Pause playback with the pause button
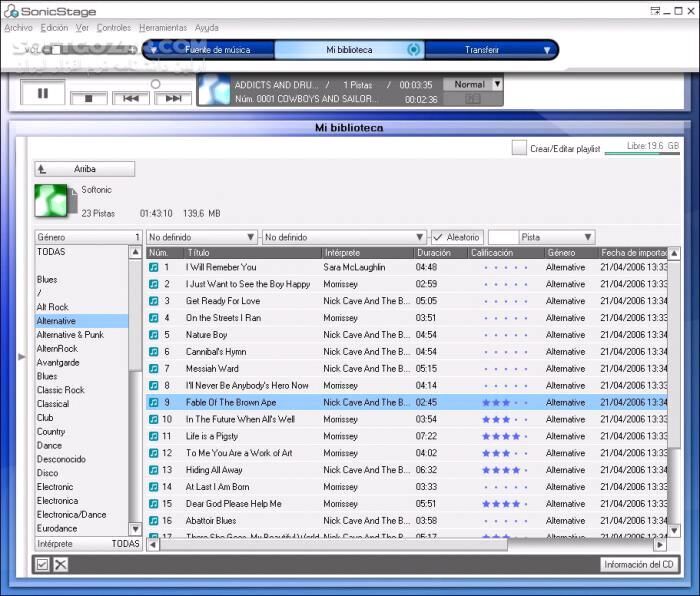Image resolution: width=700 pixels, height=596 pixels. click(43, 92)
